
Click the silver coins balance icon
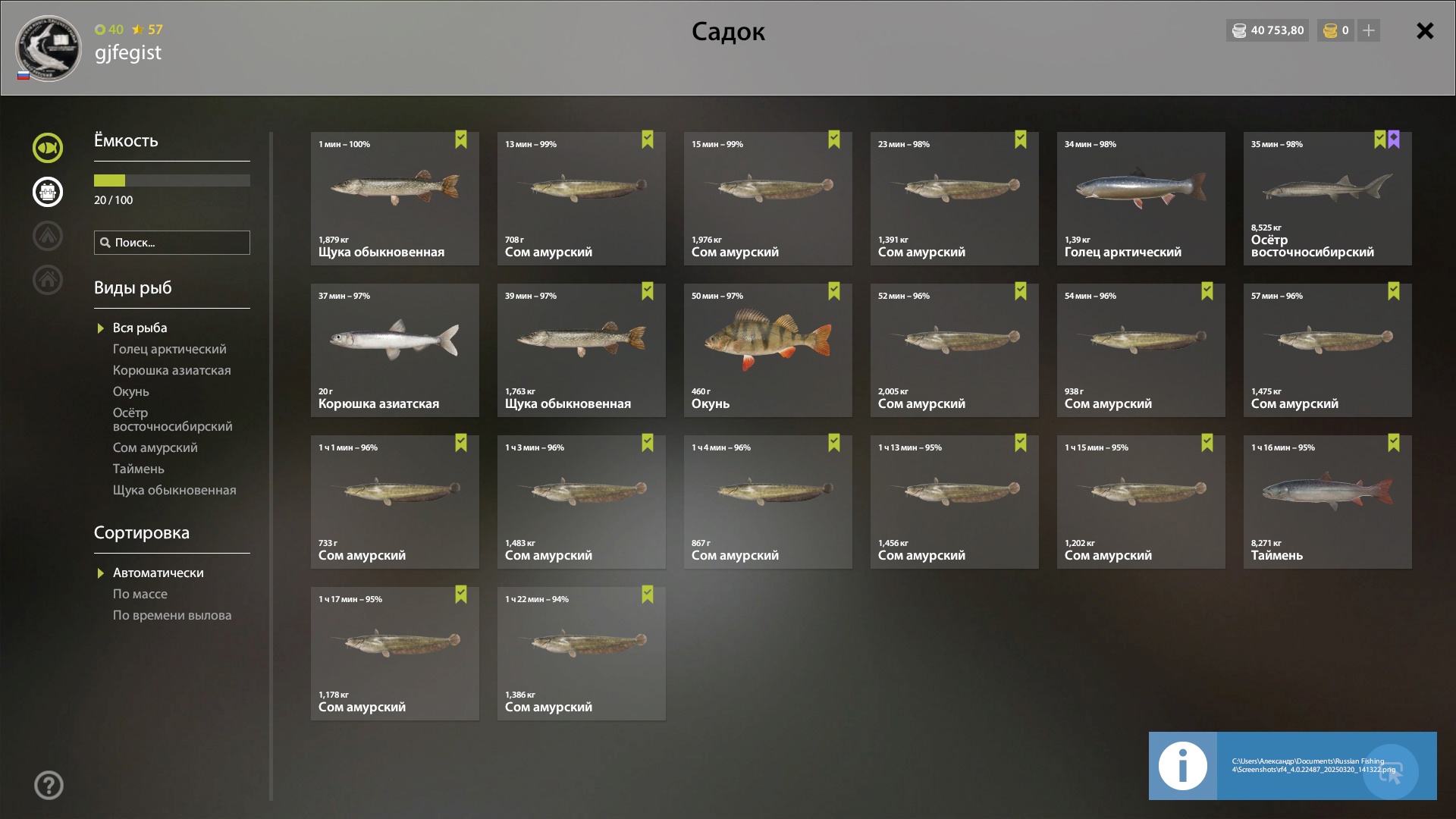pos(1239,30)
